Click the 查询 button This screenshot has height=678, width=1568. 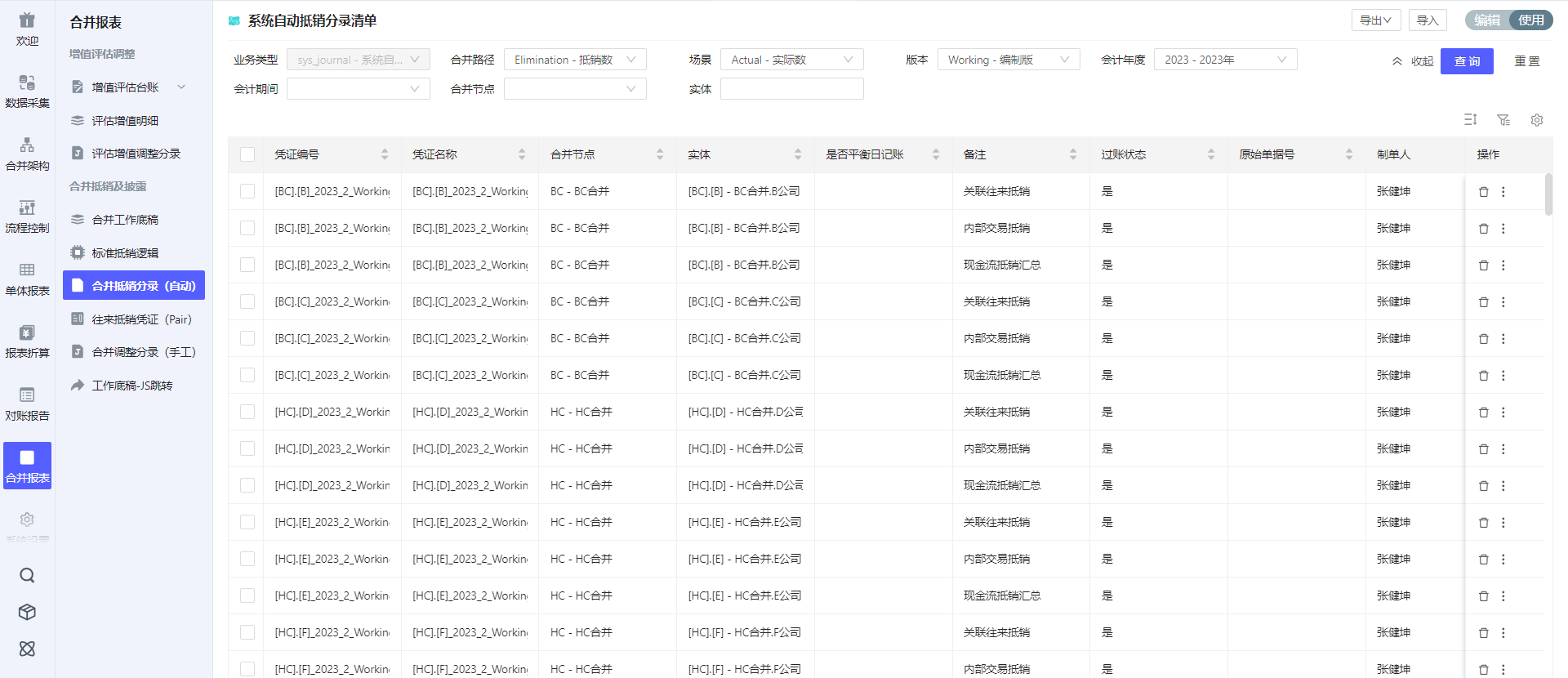pyautogui.click(x=1466, y=61)
